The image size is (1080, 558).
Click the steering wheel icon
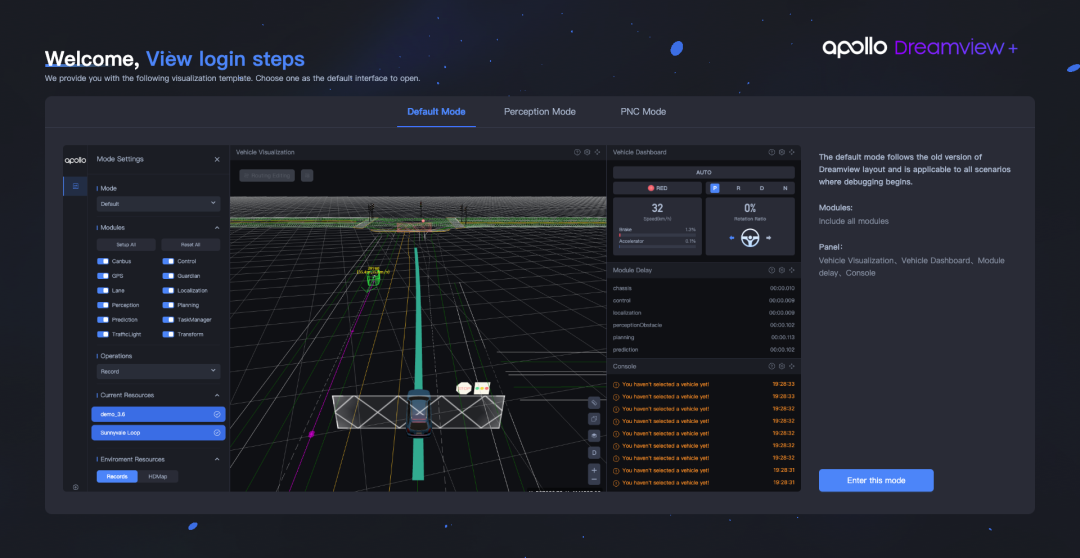(749, 238)
